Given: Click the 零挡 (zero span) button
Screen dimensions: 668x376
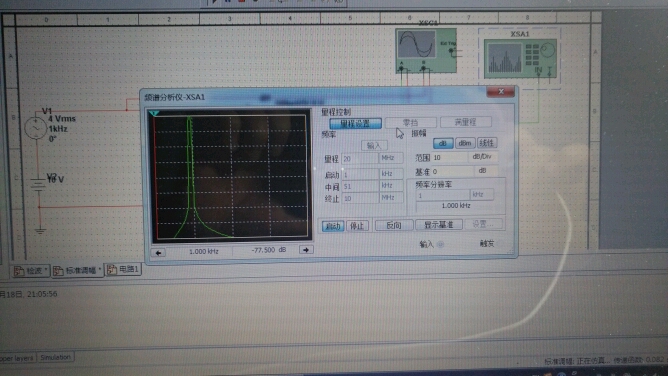Looking at the screenshot, I should point(411,123).
